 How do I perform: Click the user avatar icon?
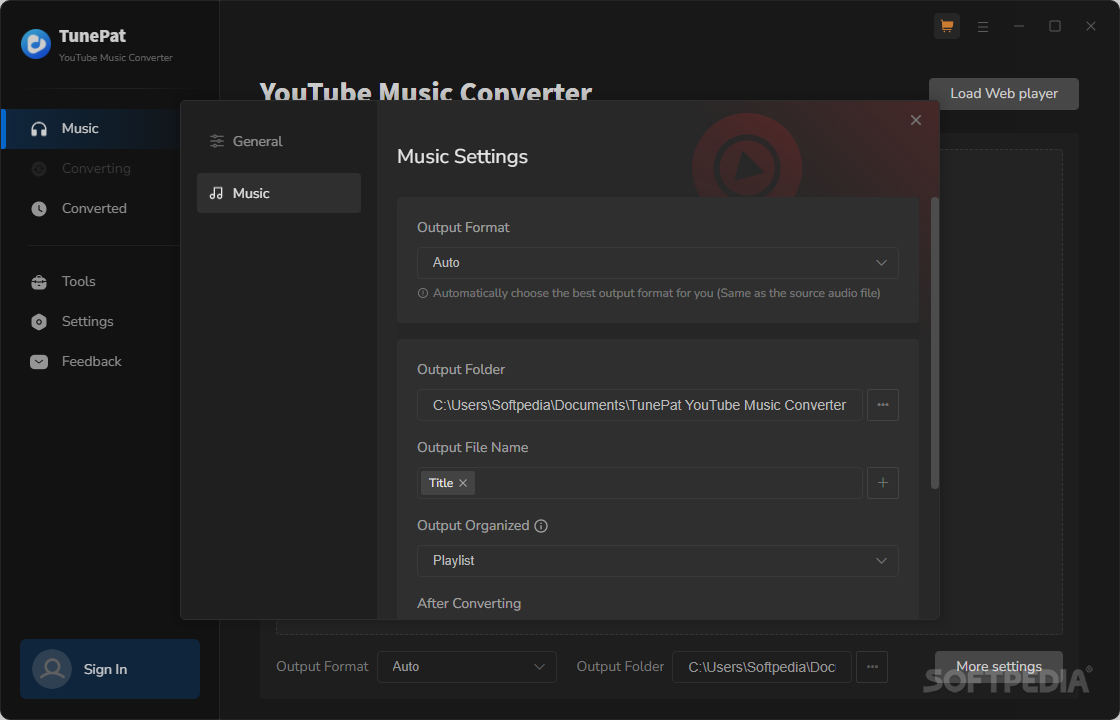(x=52, y=669)
